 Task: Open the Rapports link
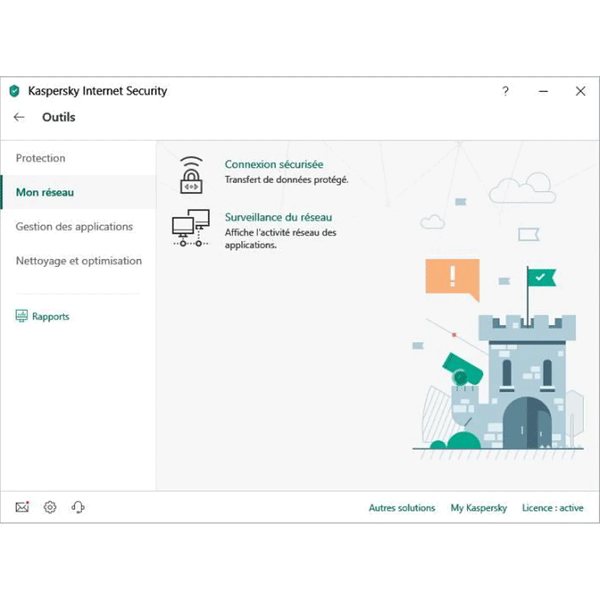51,316
